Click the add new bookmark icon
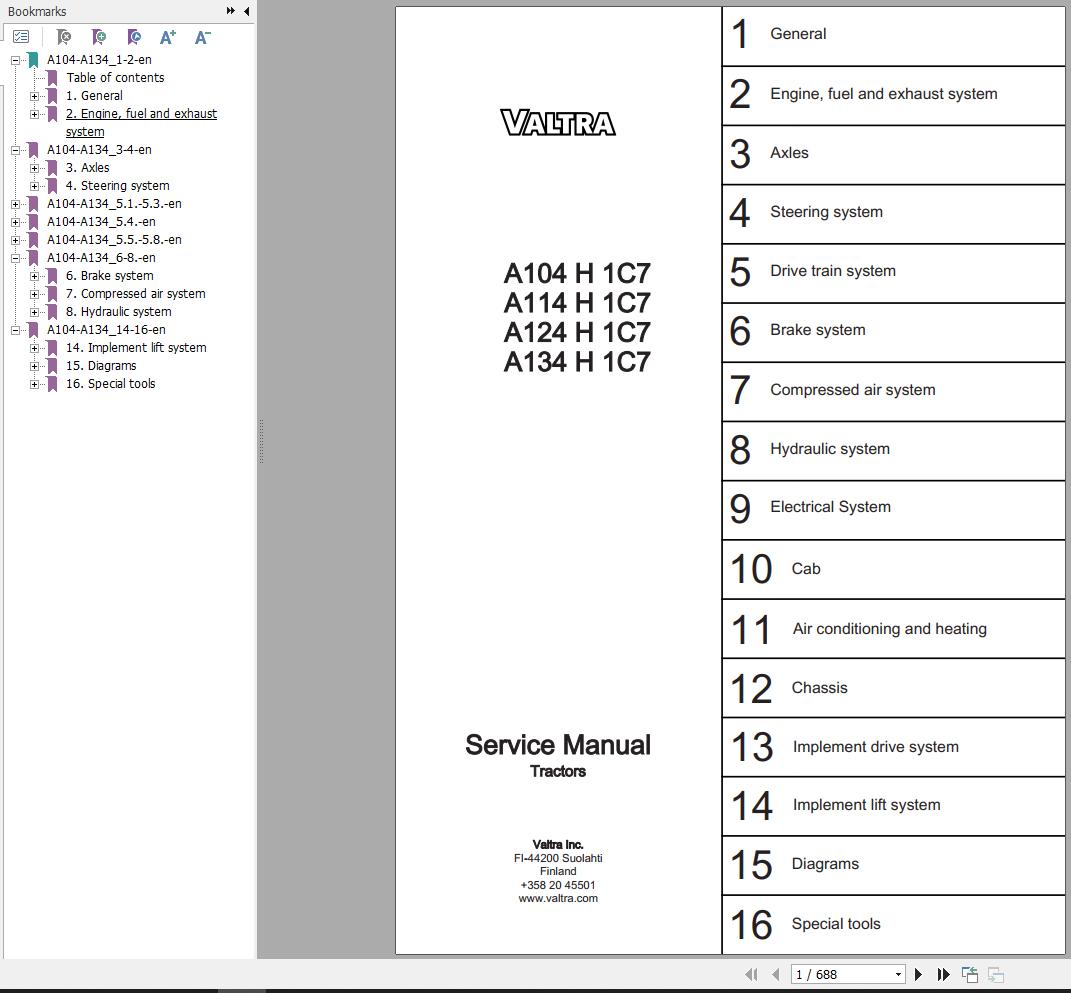 point(99,37)
